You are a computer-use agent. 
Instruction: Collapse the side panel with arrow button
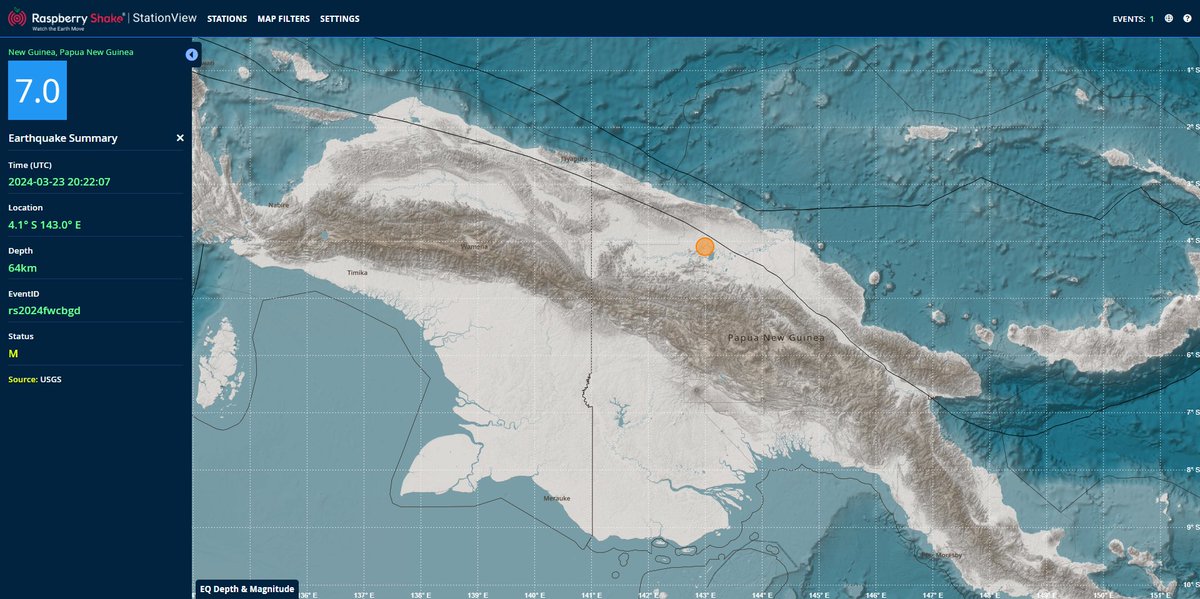(191, 55)
